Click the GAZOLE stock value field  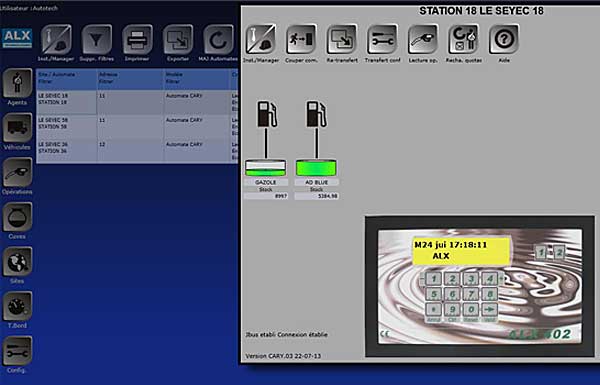(x=266, y=196)
